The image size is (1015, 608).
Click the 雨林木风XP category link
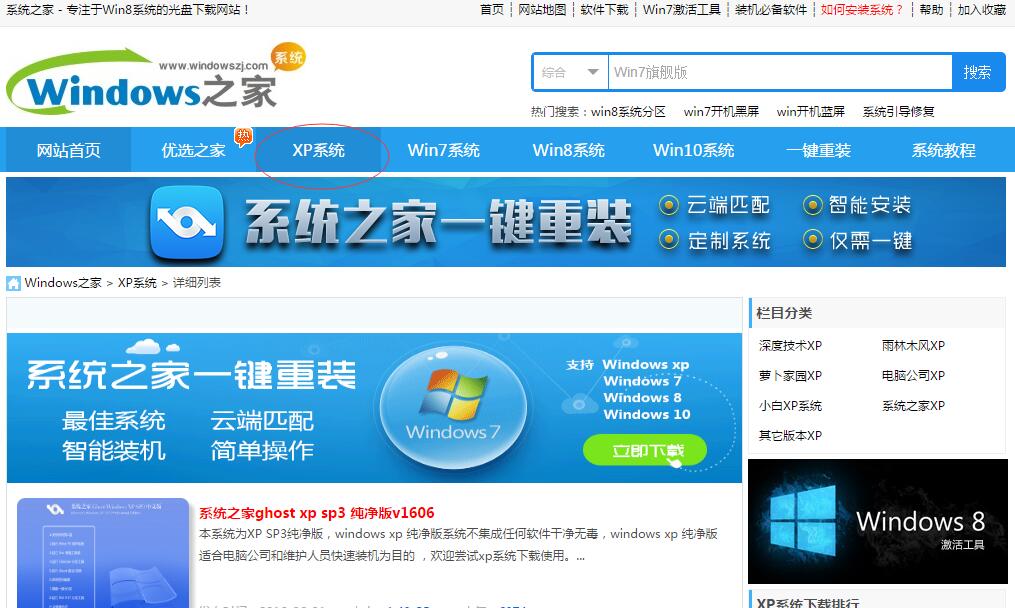click(913, 346)
